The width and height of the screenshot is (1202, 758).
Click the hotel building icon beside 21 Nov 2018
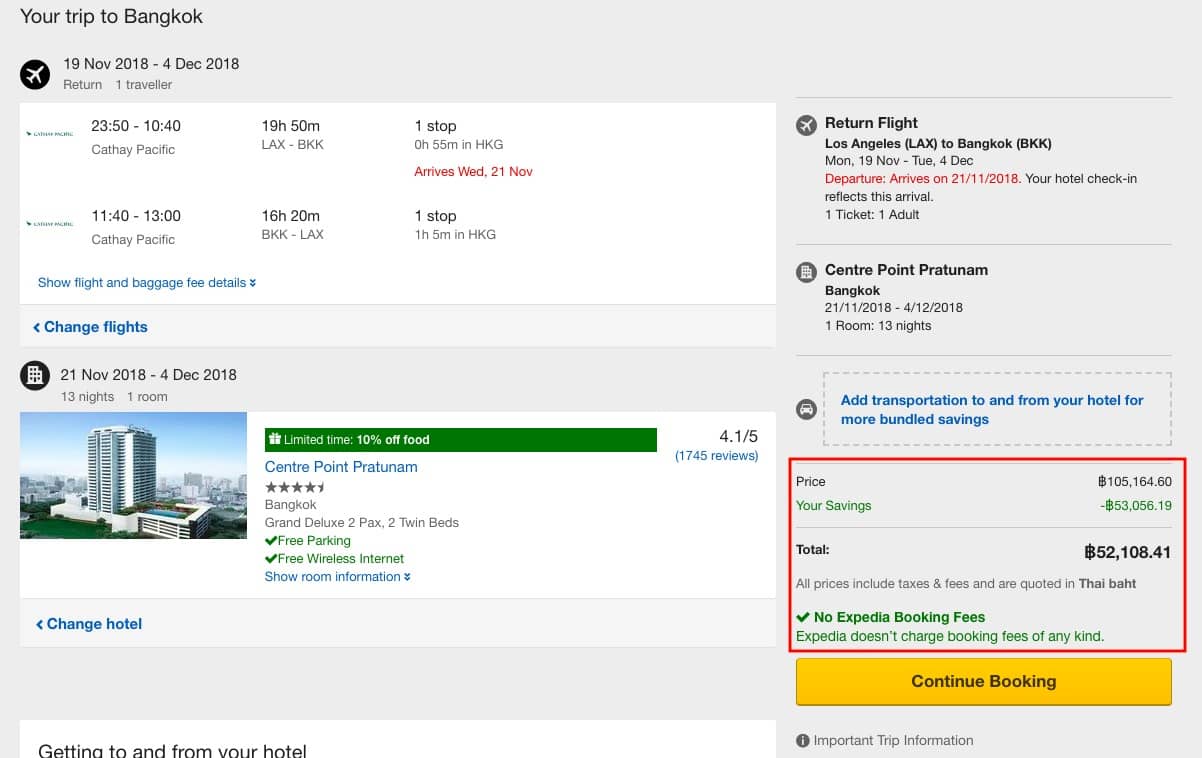click(35, 375)
